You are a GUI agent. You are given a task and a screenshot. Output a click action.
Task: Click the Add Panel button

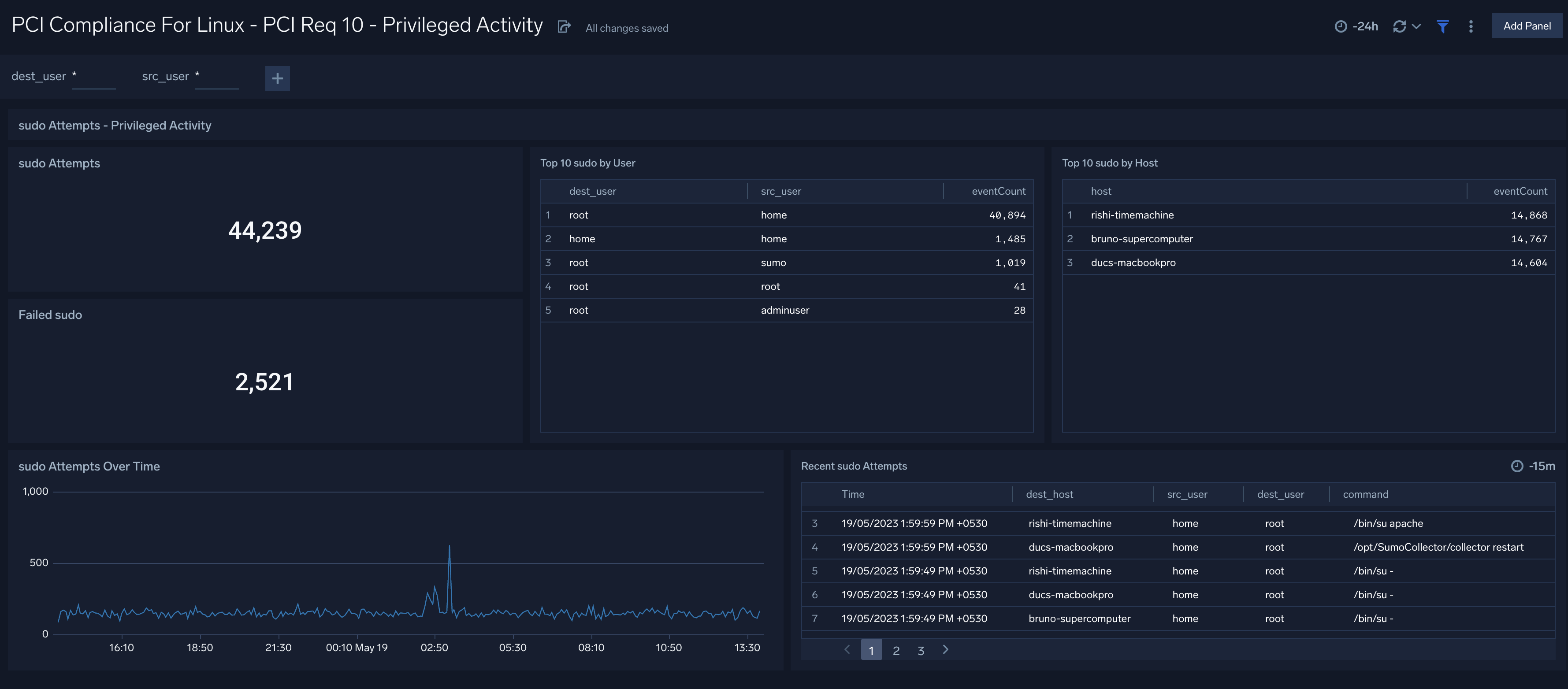[x=1527, y=26]
